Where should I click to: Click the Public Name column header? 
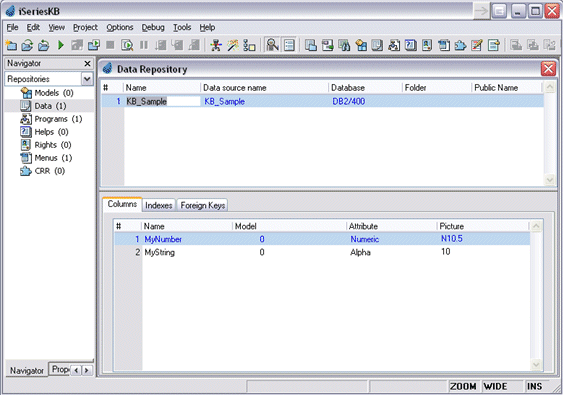click(506, 88)
